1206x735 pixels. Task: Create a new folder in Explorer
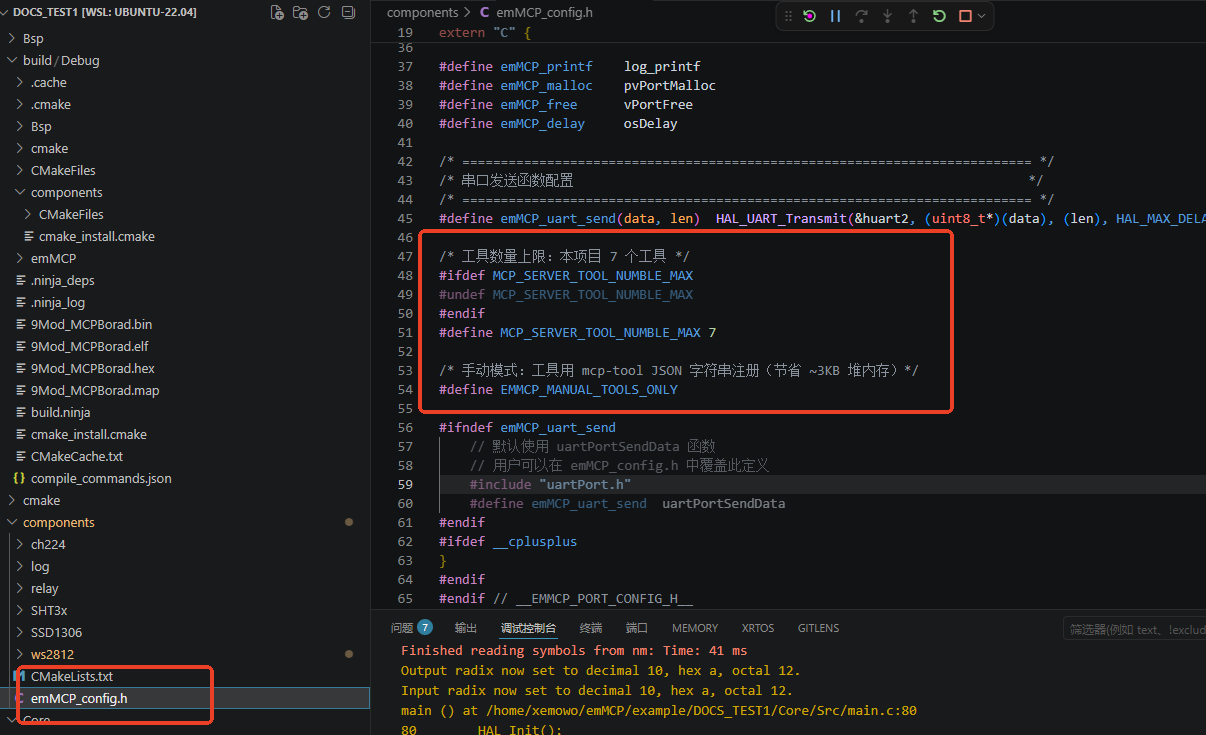click(301, 13)
